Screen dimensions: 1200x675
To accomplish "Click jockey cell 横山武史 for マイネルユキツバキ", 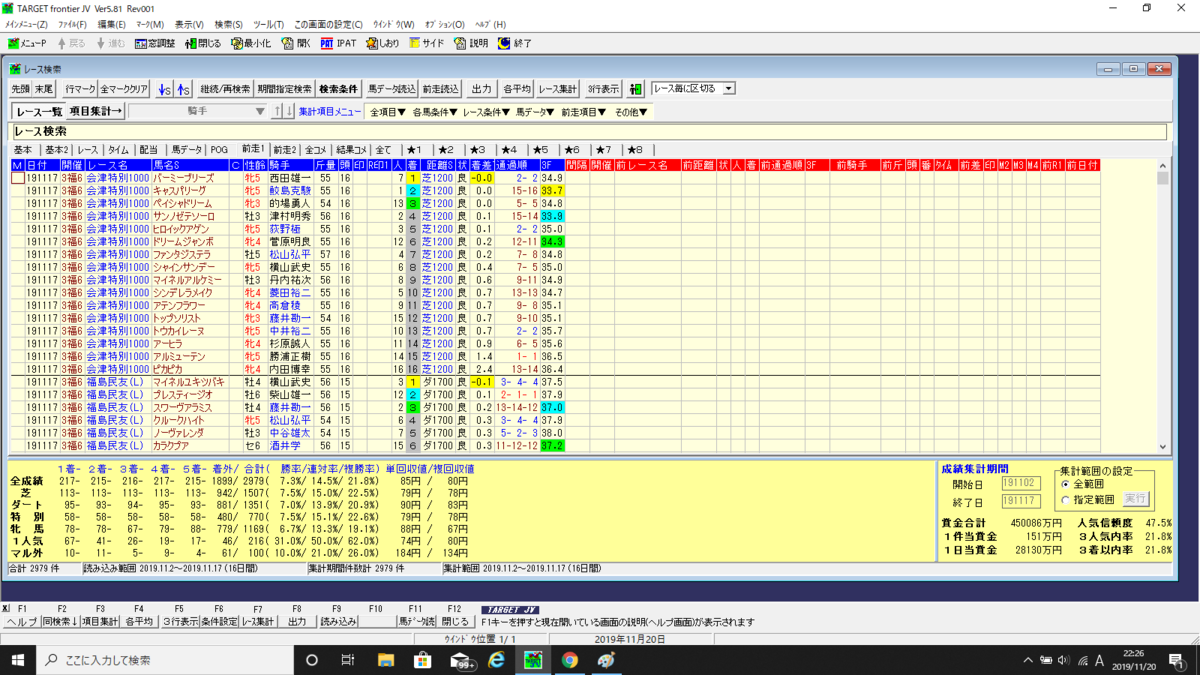I will [291, 382].
